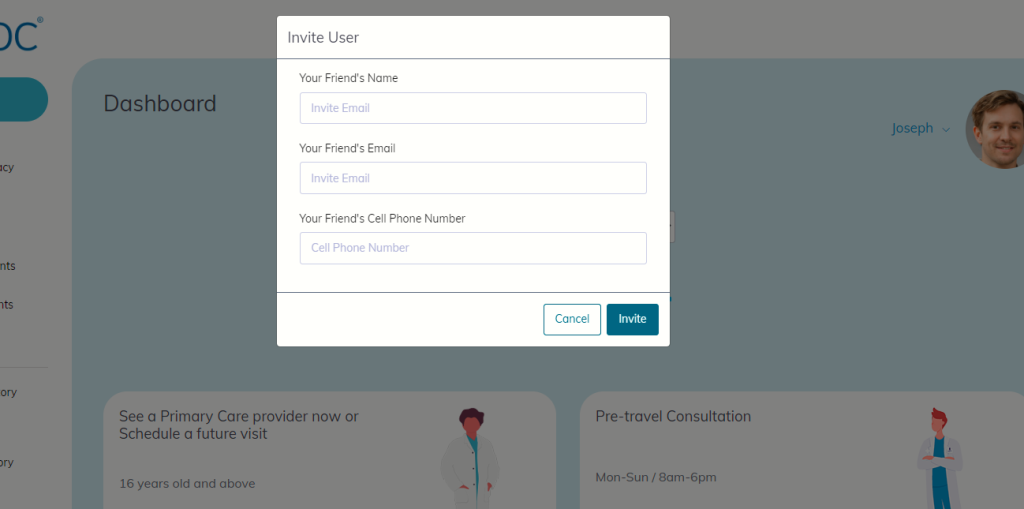
Task: Click the Your Friend's Name label
Action: point(349,78)
